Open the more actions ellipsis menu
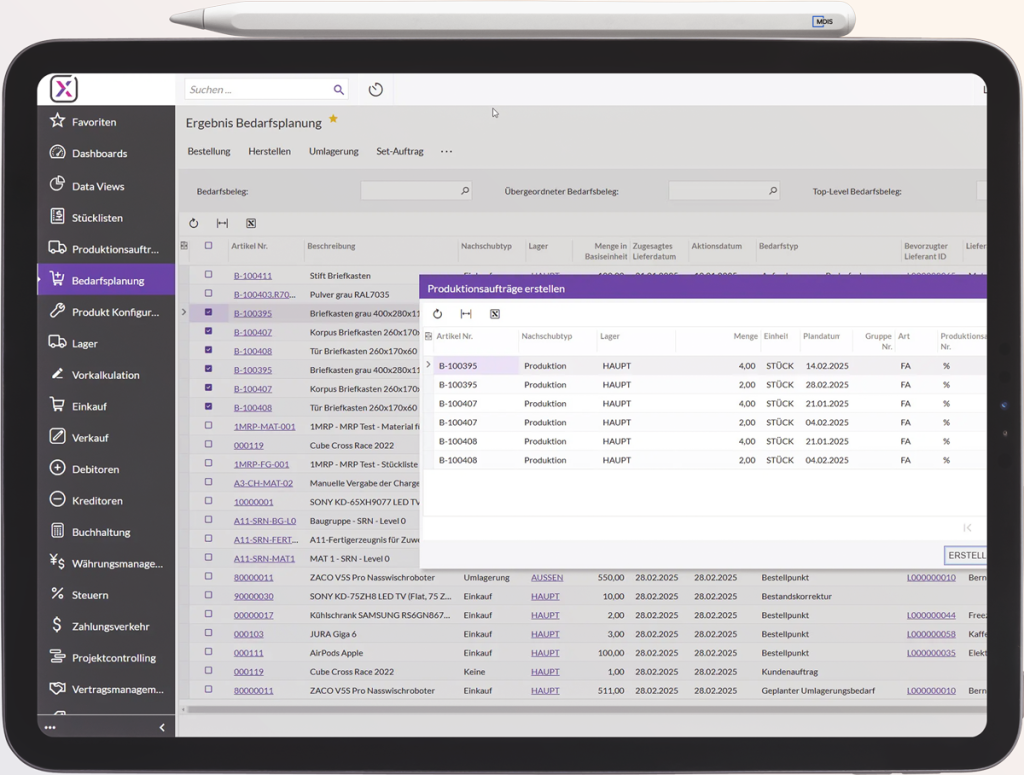Viewport: 1024px width, 775px height. pos(446,152)
